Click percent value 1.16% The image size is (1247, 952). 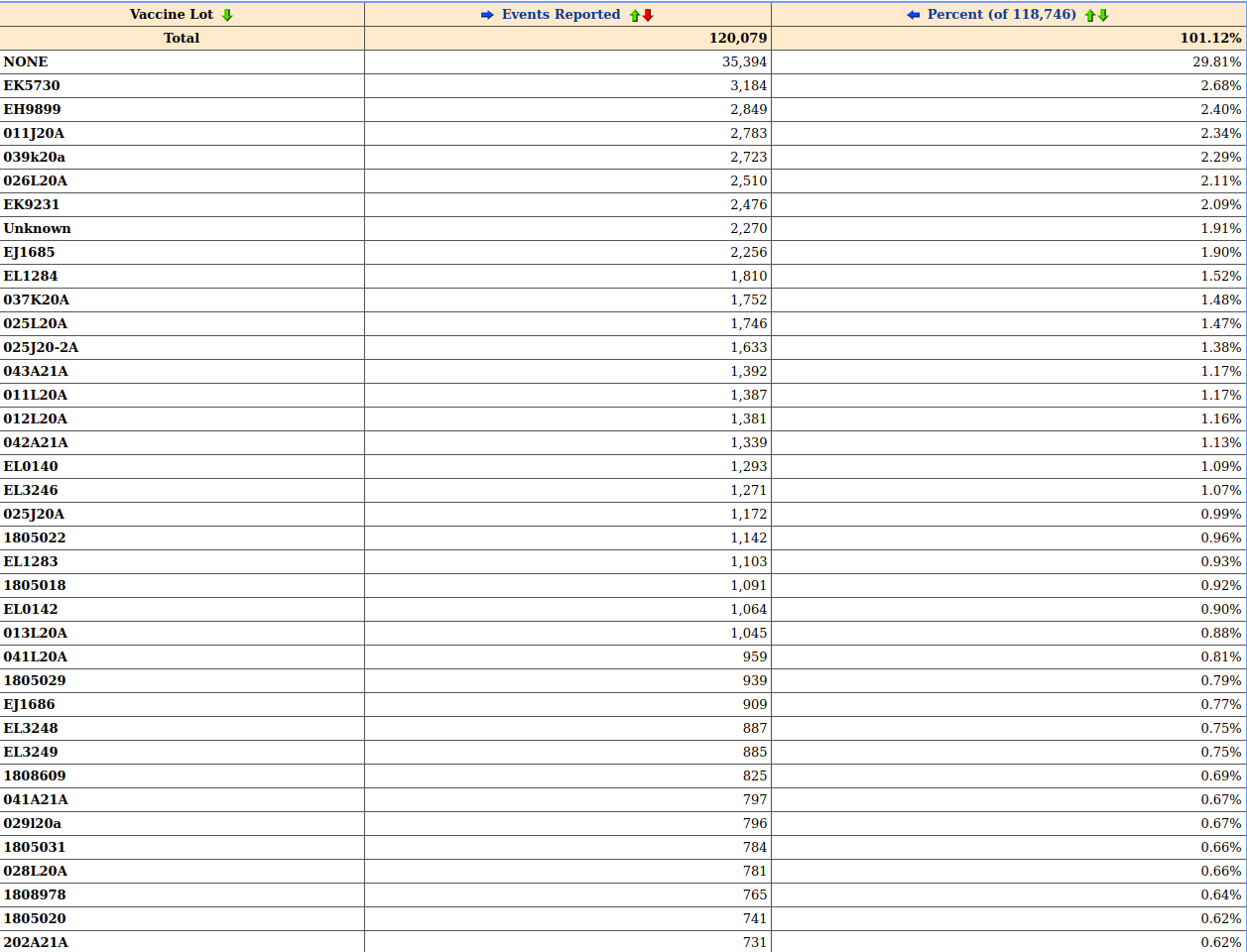[x=1221, y=418]
